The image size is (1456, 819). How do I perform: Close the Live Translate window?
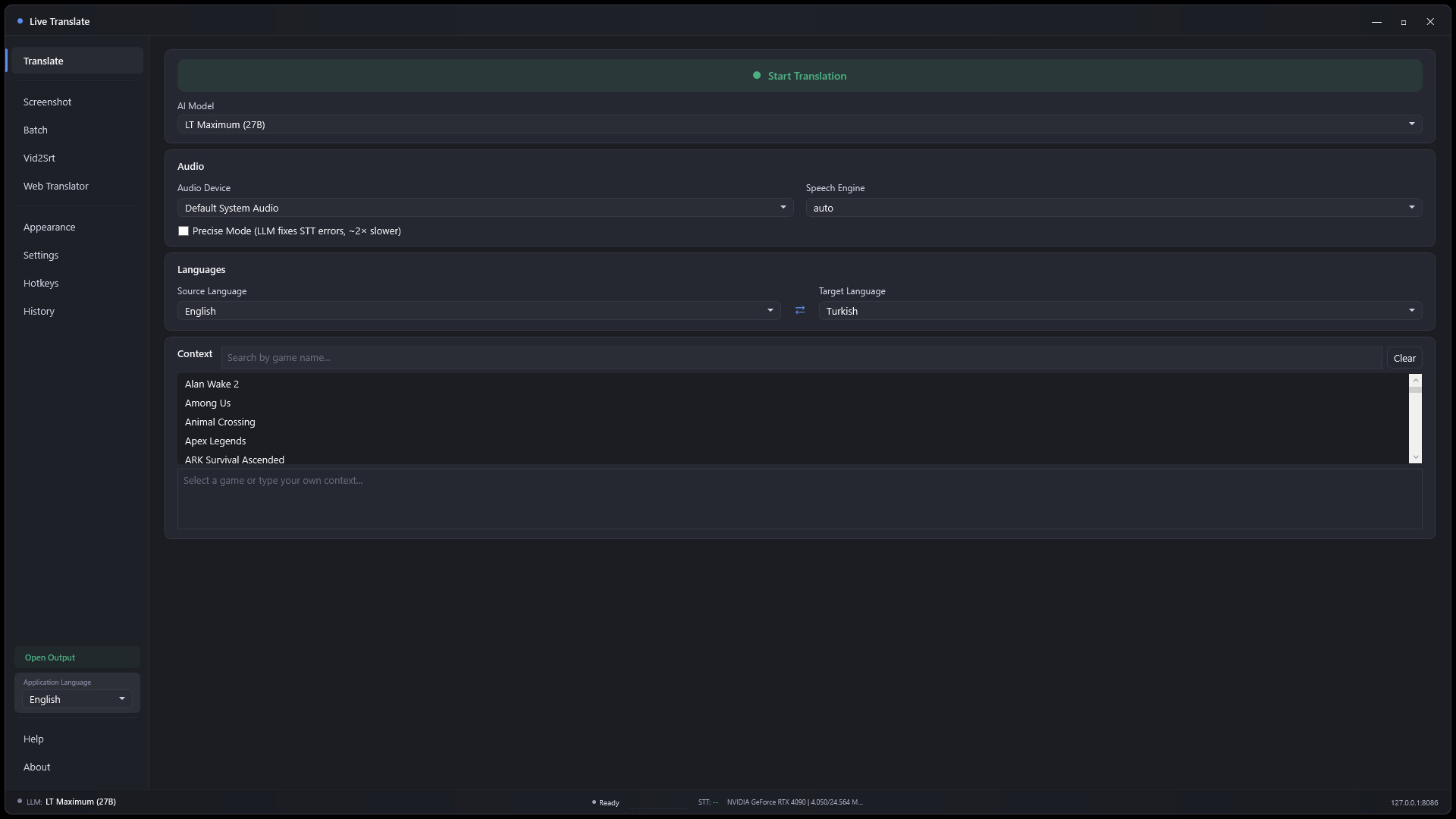(x=1430, y=22)
